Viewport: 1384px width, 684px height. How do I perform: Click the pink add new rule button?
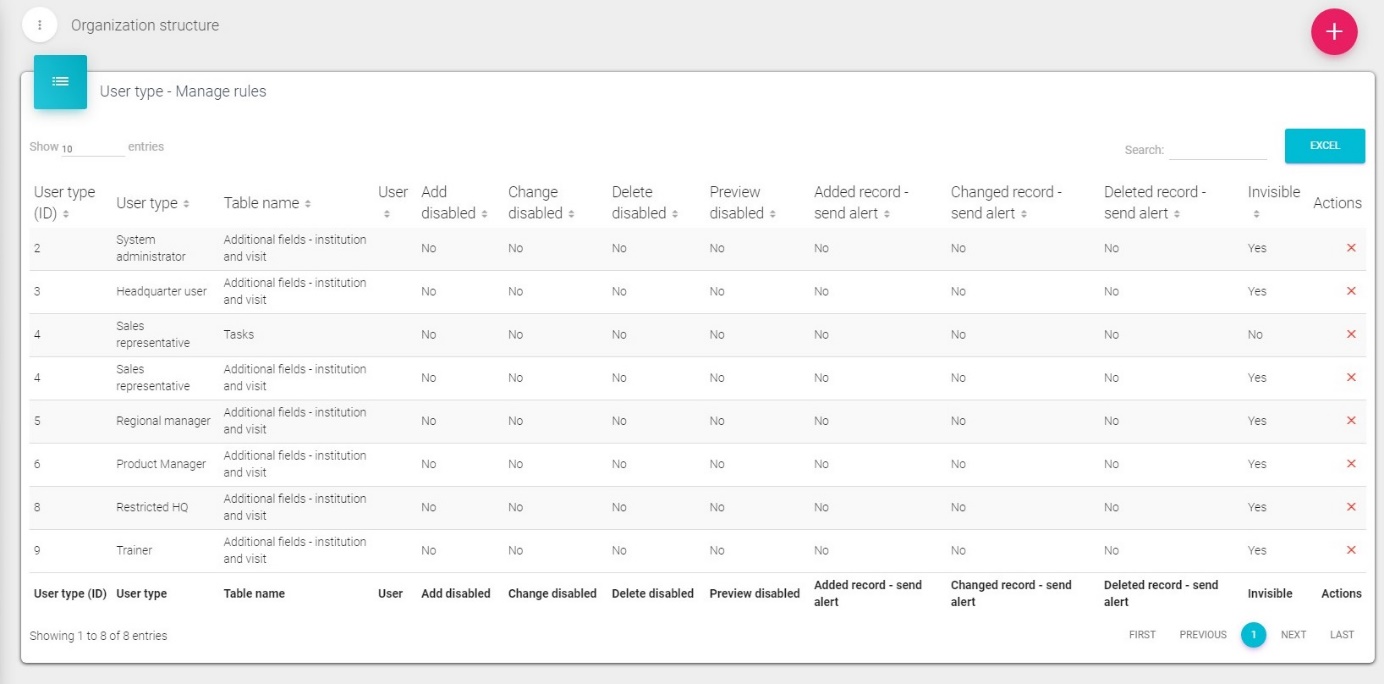pyautogui.click(x=1334, y=32)
